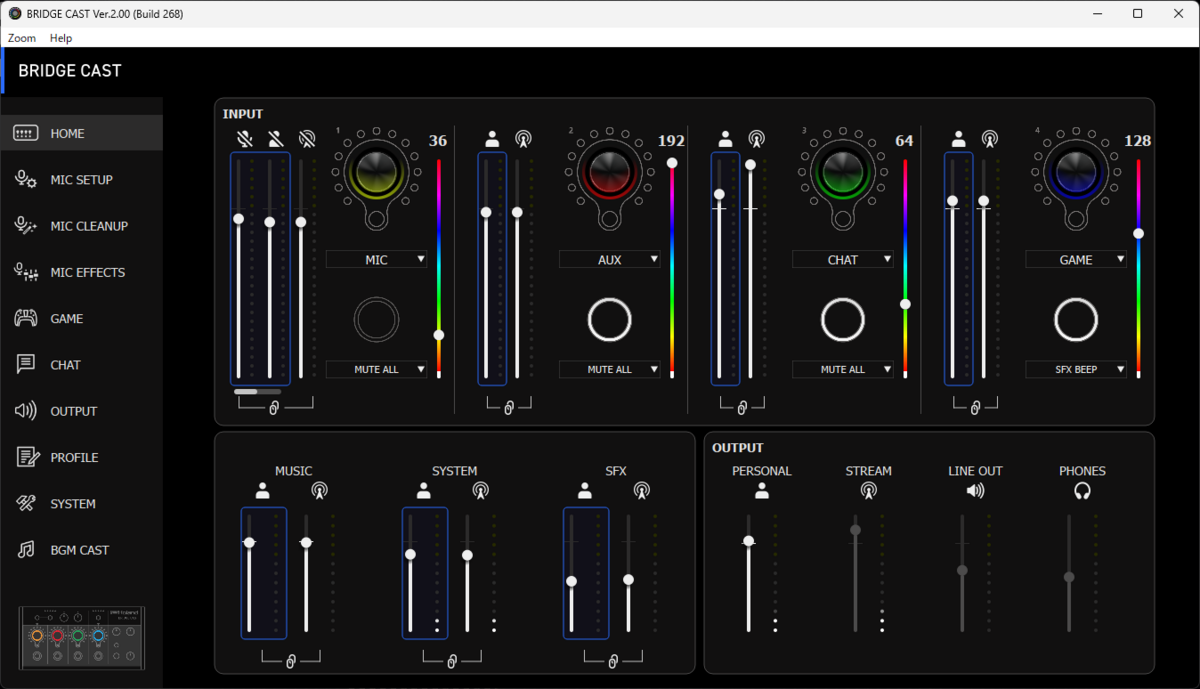Toggle the fader link under SYSTEM
Image resolution: width=1200 pixels, height=689 pixels.
click(452, 661)
